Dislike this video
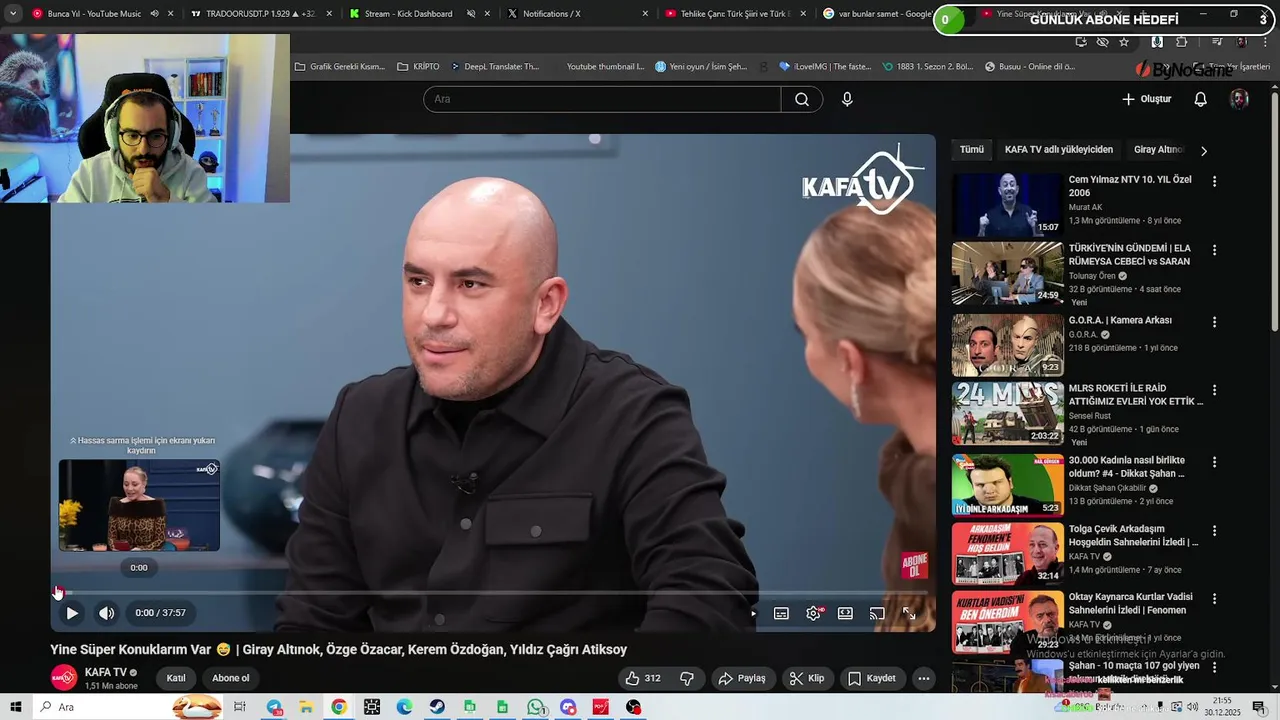1280x720 pixels. click(x=687, y=678)
